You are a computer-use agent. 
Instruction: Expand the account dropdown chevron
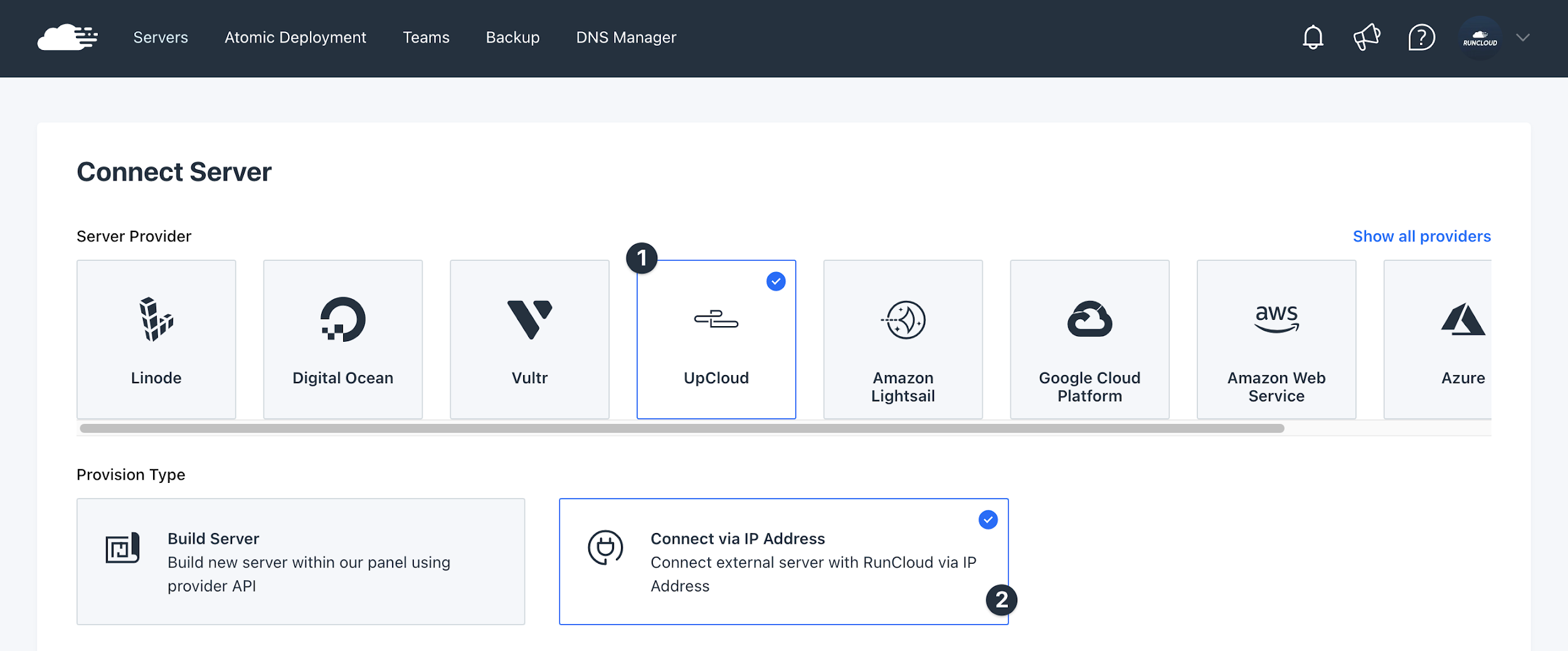(1523, 38)
